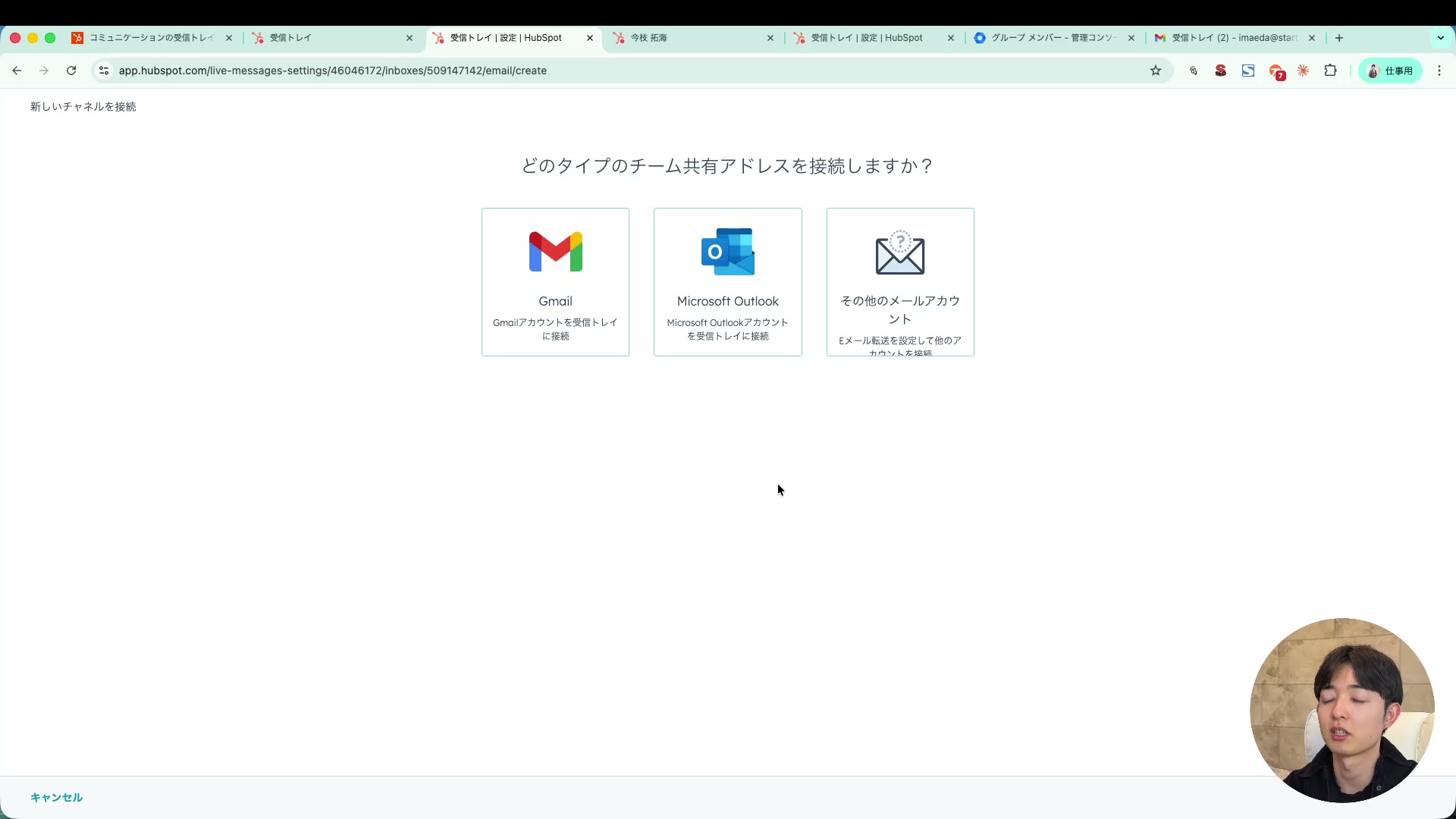Bookmark this page with the star icon
Image resolution: width=1456 pixels, height=819 pixels.
point(1156,71)
